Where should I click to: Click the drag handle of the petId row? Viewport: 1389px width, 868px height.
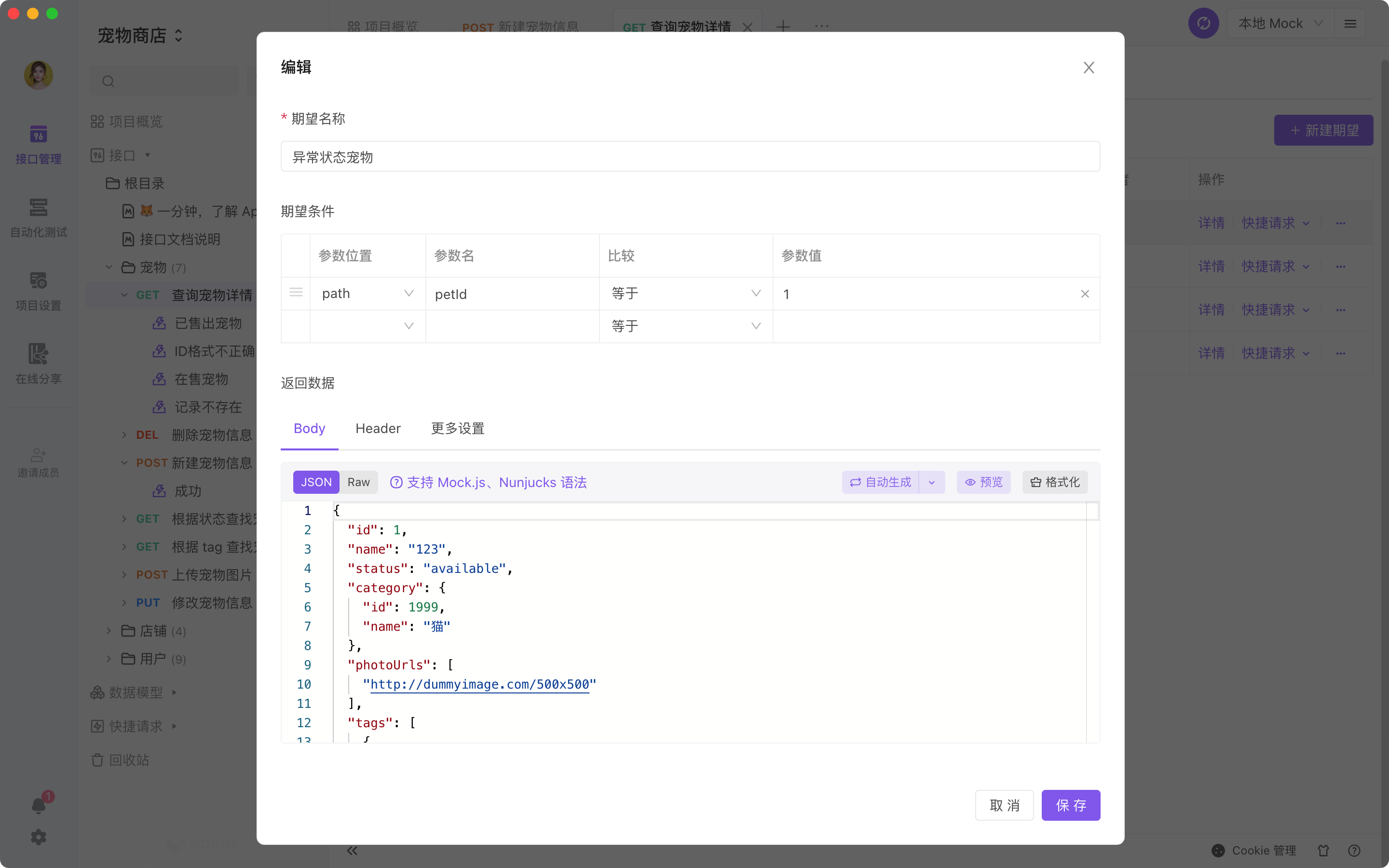click(x=296, y=293)
